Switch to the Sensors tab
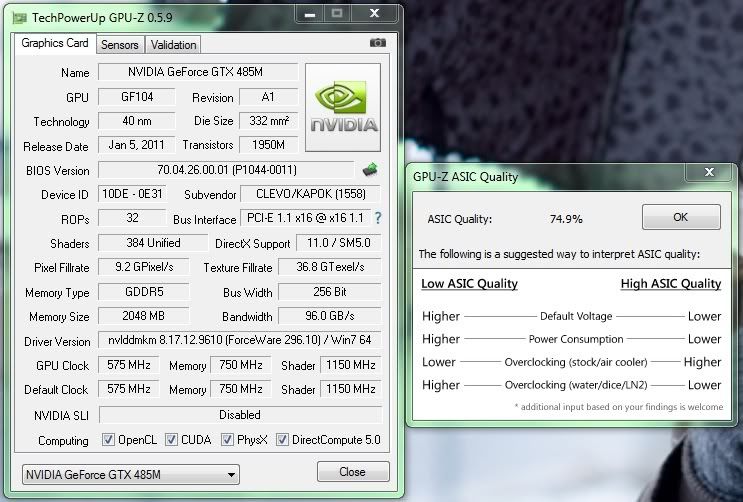The width and height of the screenshot is (743, 502). click(120, 45)
